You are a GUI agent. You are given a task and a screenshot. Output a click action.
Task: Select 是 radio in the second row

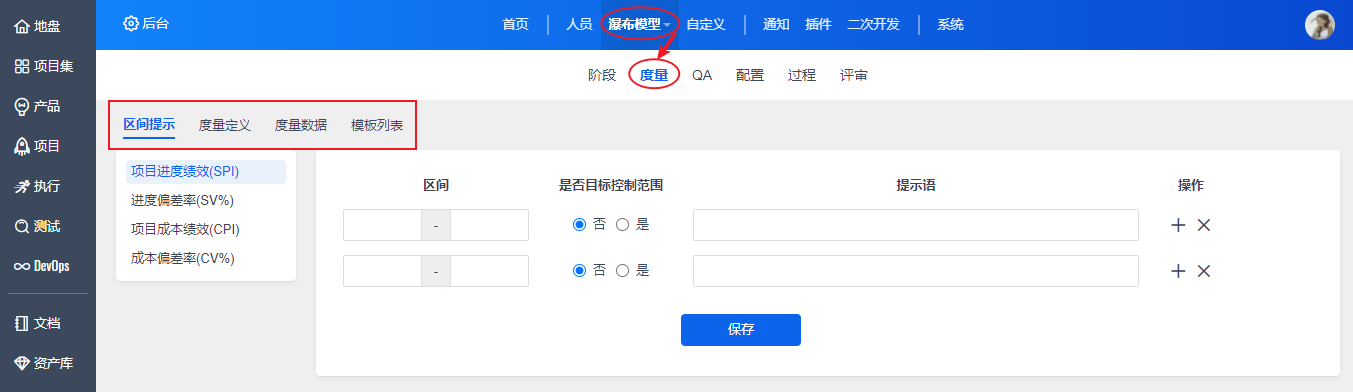click(622, 270)
